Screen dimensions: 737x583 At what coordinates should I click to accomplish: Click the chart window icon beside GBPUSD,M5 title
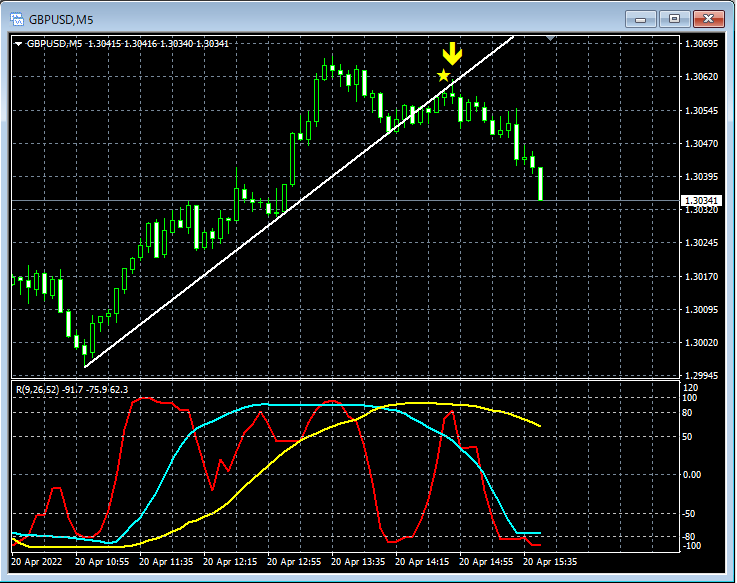pyautogui.click(x=17, y=19)
